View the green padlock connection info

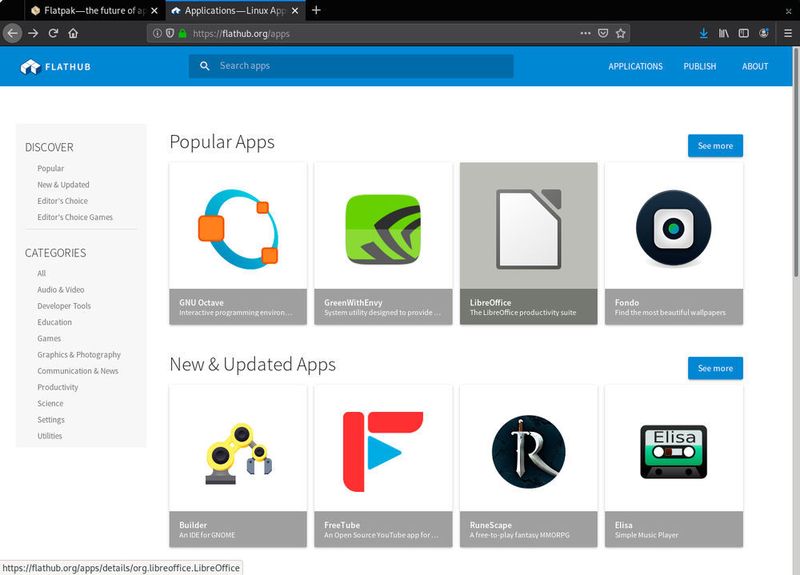point(182,34)
